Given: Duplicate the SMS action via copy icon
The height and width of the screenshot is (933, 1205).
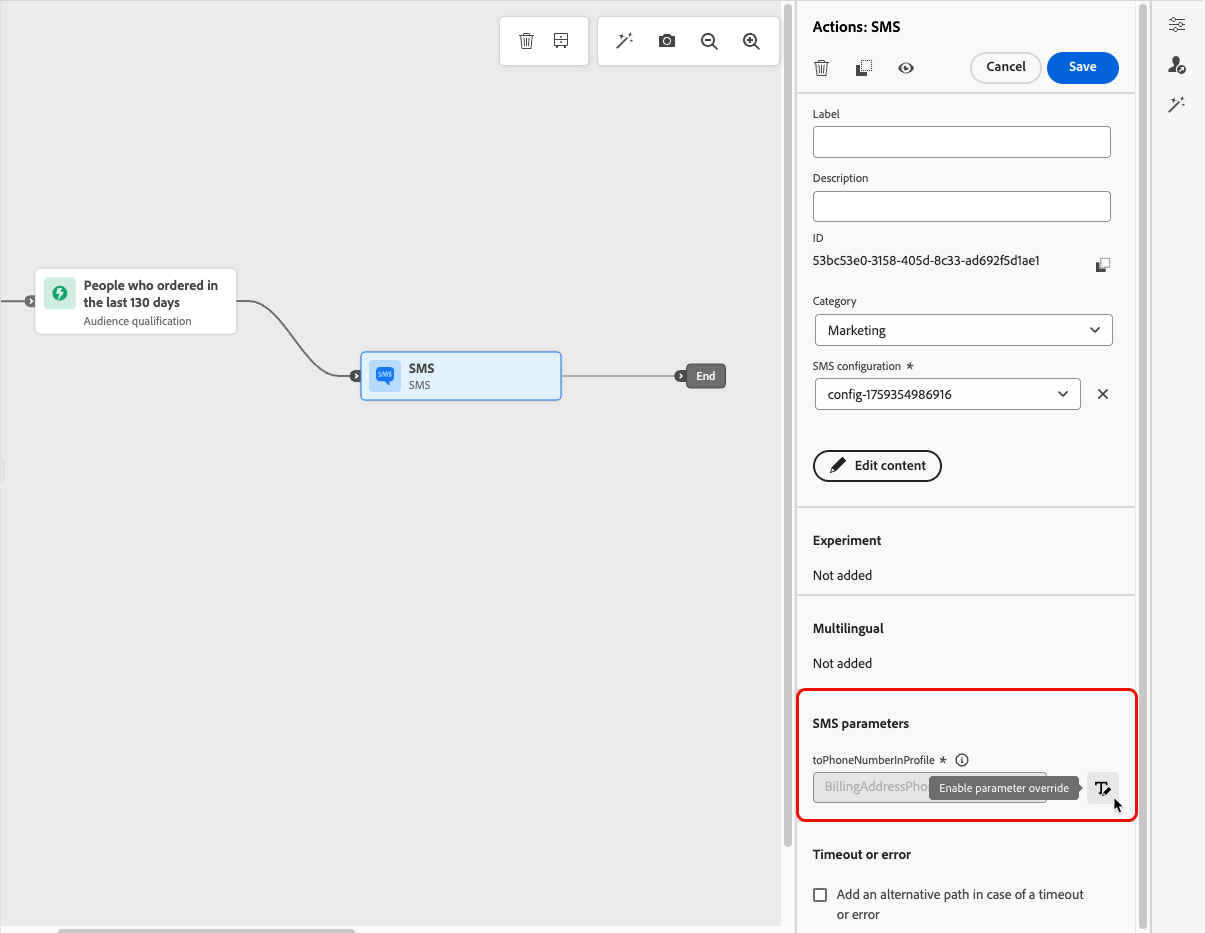Looking at the screenshot, I should point(864,68).
